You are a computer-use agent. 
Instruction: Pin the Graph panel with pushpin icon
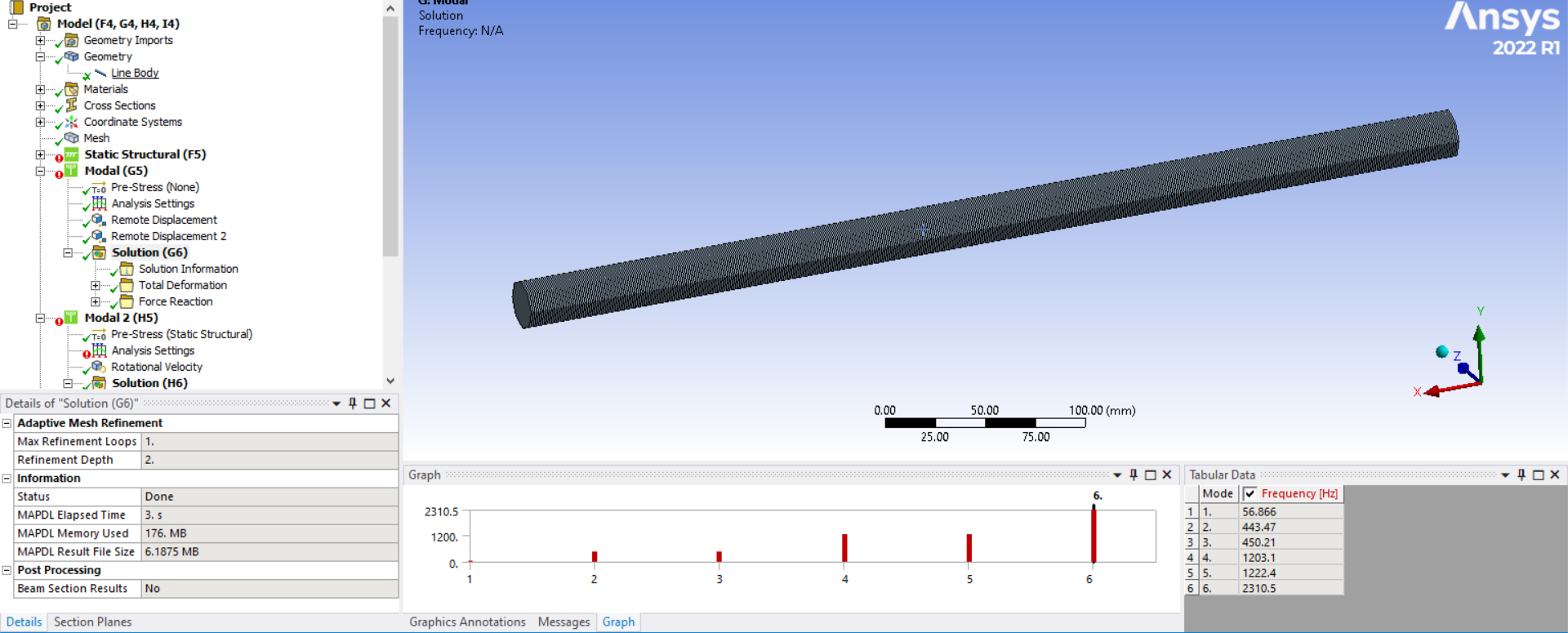1134,475
